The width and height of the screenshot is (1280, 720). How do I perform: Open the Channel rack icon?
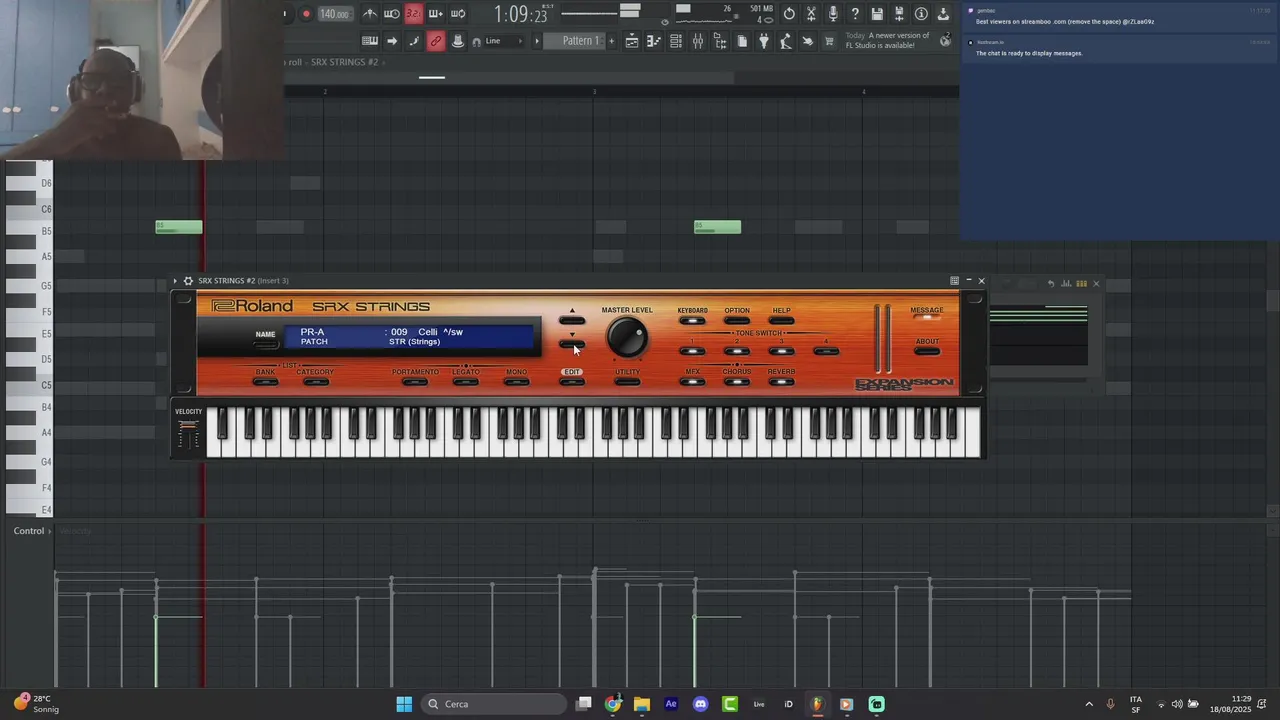[676, 41]
